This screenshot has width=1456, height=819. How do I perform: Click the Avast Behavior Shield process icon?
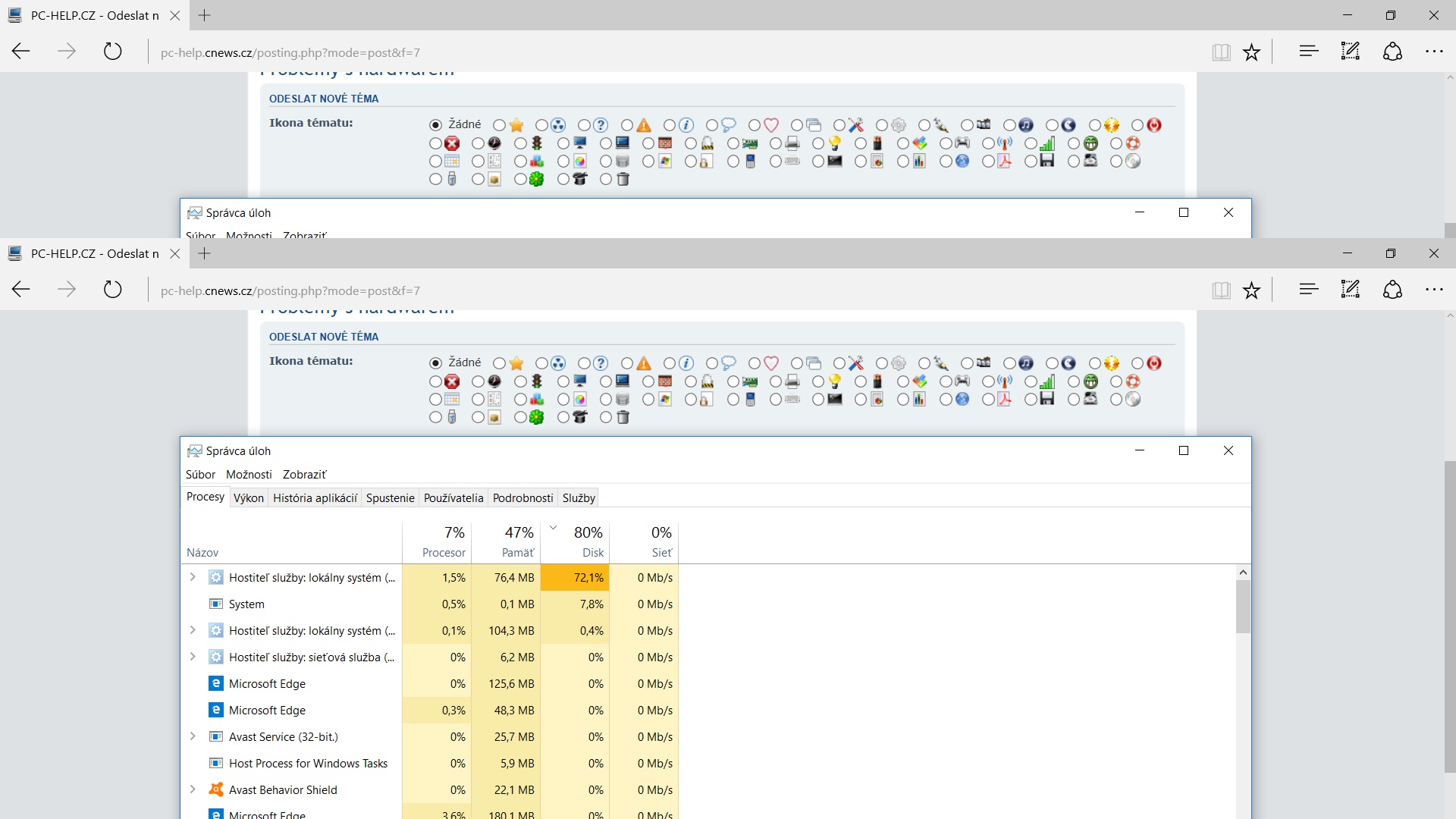click(x=216, y=789)
